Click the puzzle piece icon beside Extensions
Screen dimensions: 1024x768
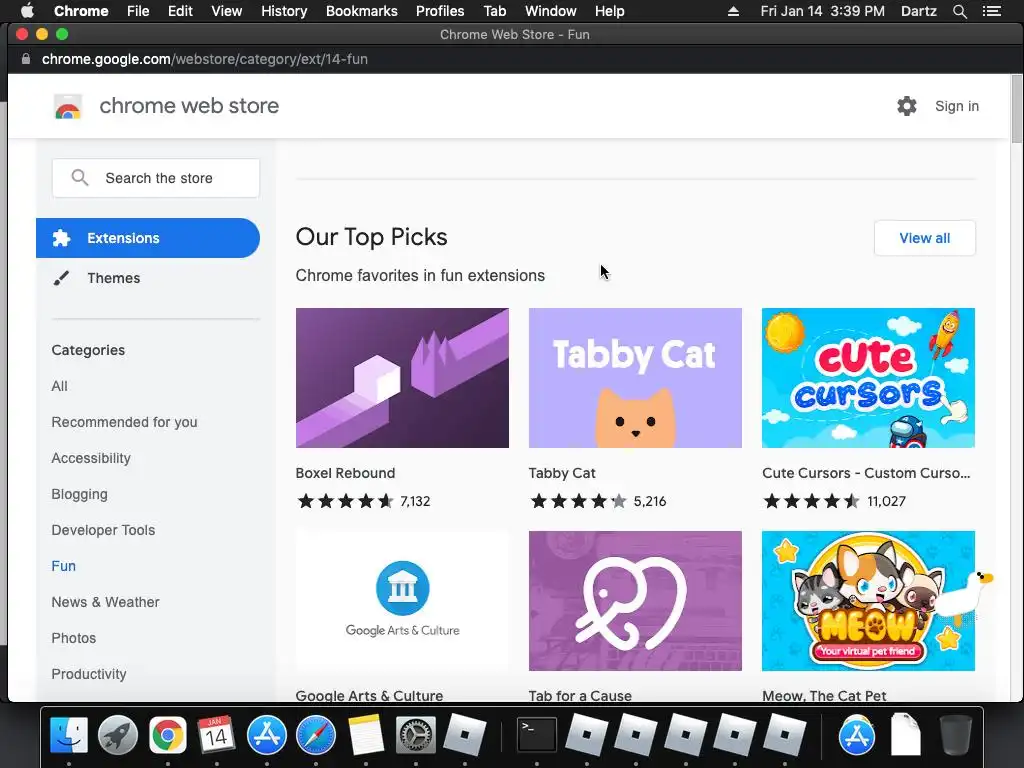coord(61,238)
